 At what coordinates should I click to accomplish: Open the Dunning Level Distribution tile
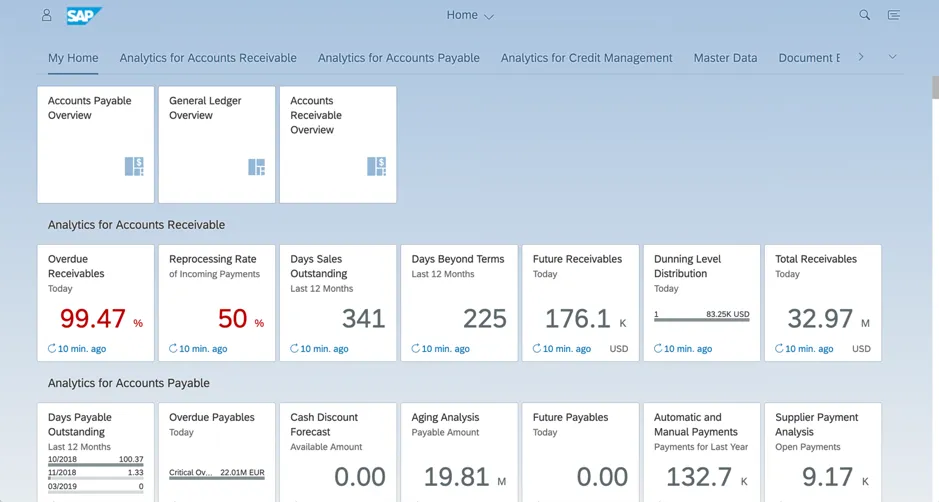[702, 303]
